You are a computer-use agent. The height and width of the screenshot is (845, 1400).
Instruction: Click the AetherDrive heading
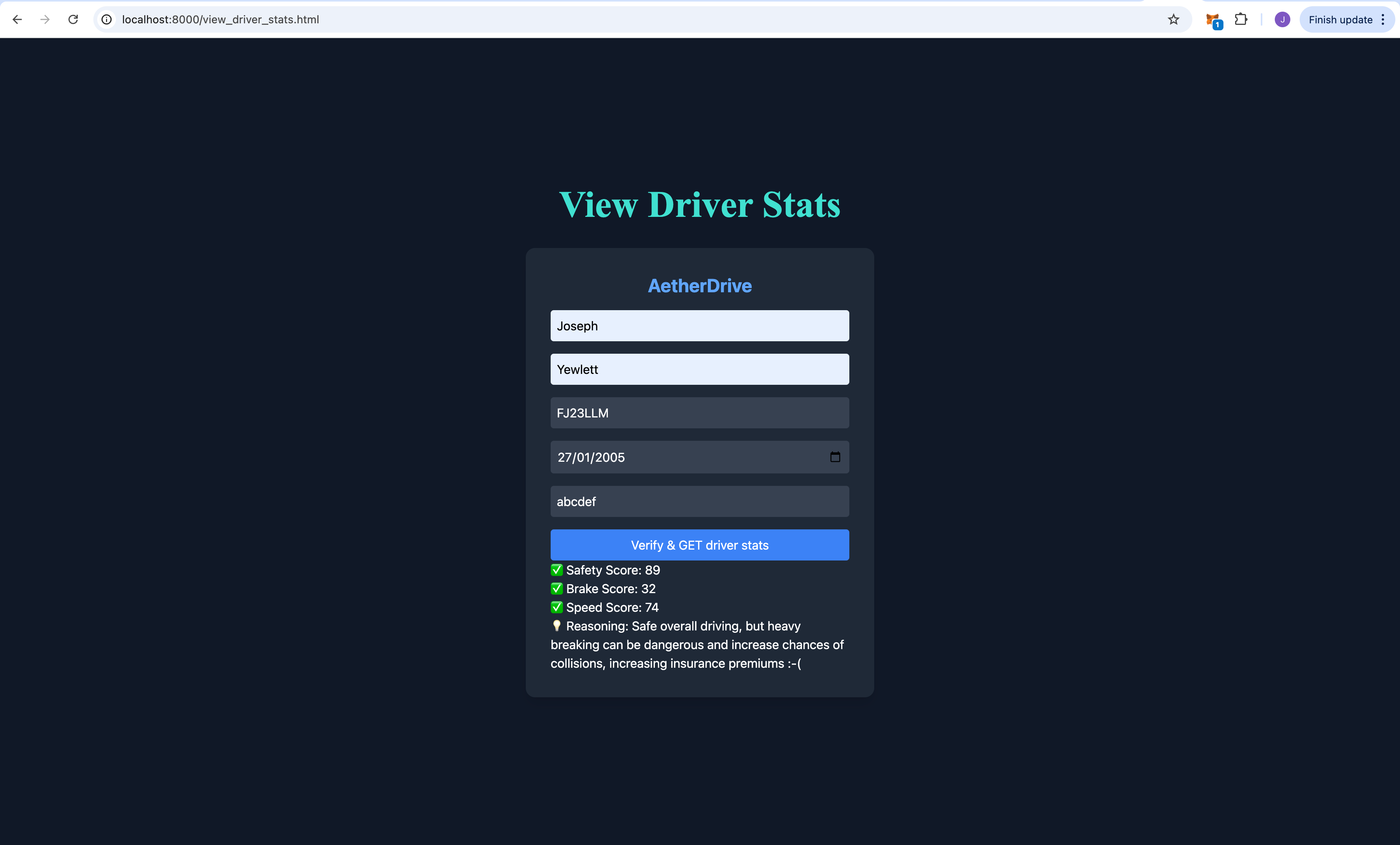click(x=700, y=286)
